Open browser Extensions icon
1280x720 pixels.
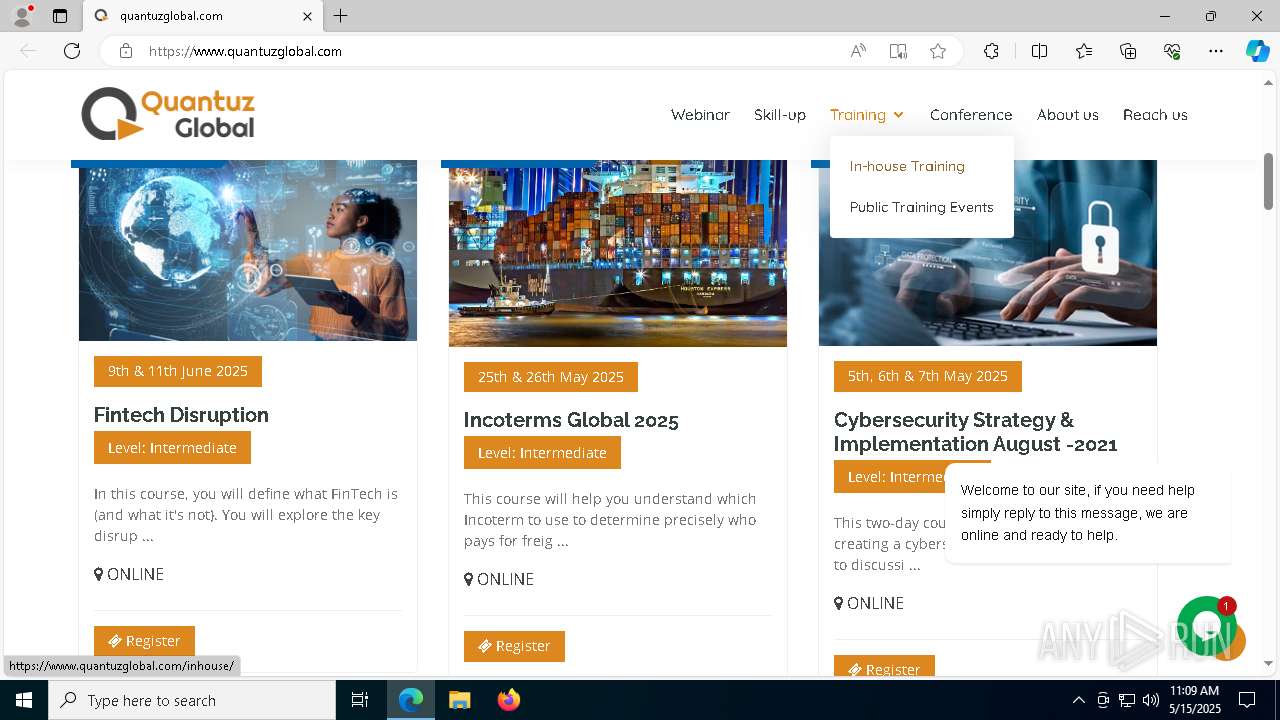coord(991,51)
